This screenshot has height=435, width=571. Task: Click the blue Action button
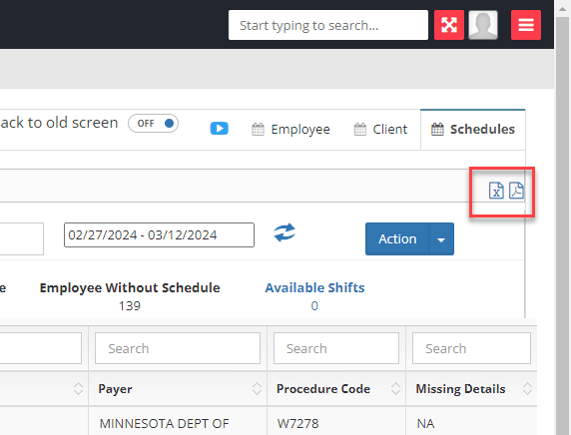397,239
